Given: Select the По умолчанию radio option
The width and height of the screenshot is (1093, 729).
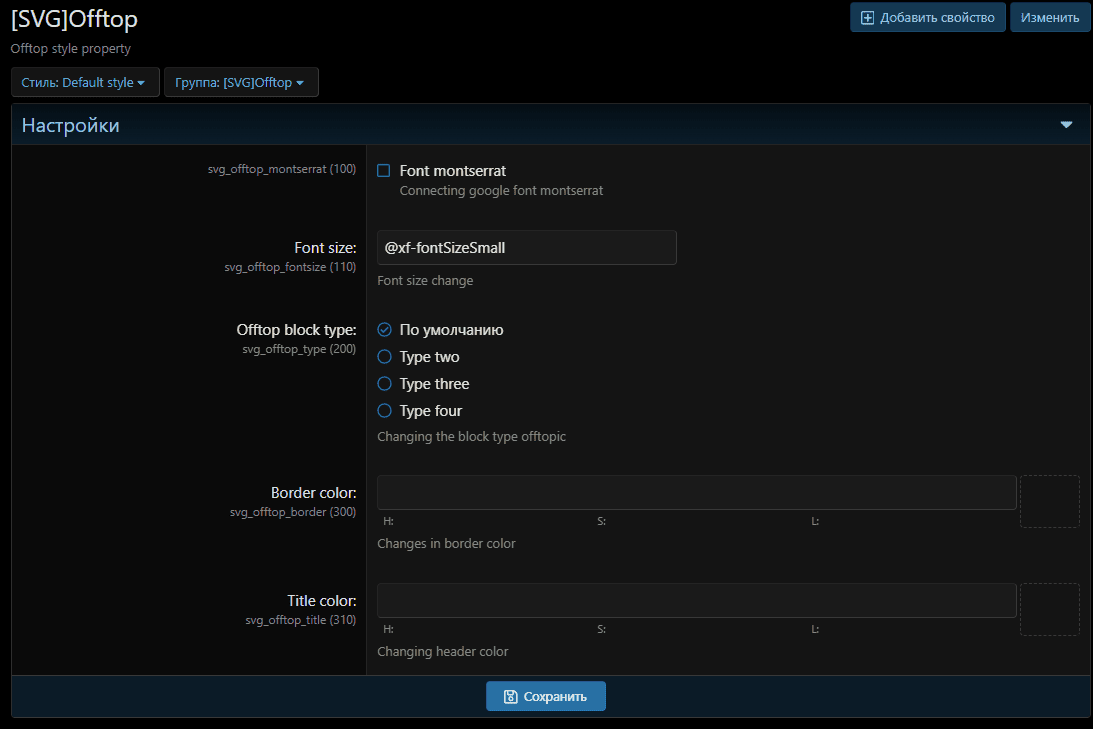Looking at the screenshot, I should coord(384,330).
